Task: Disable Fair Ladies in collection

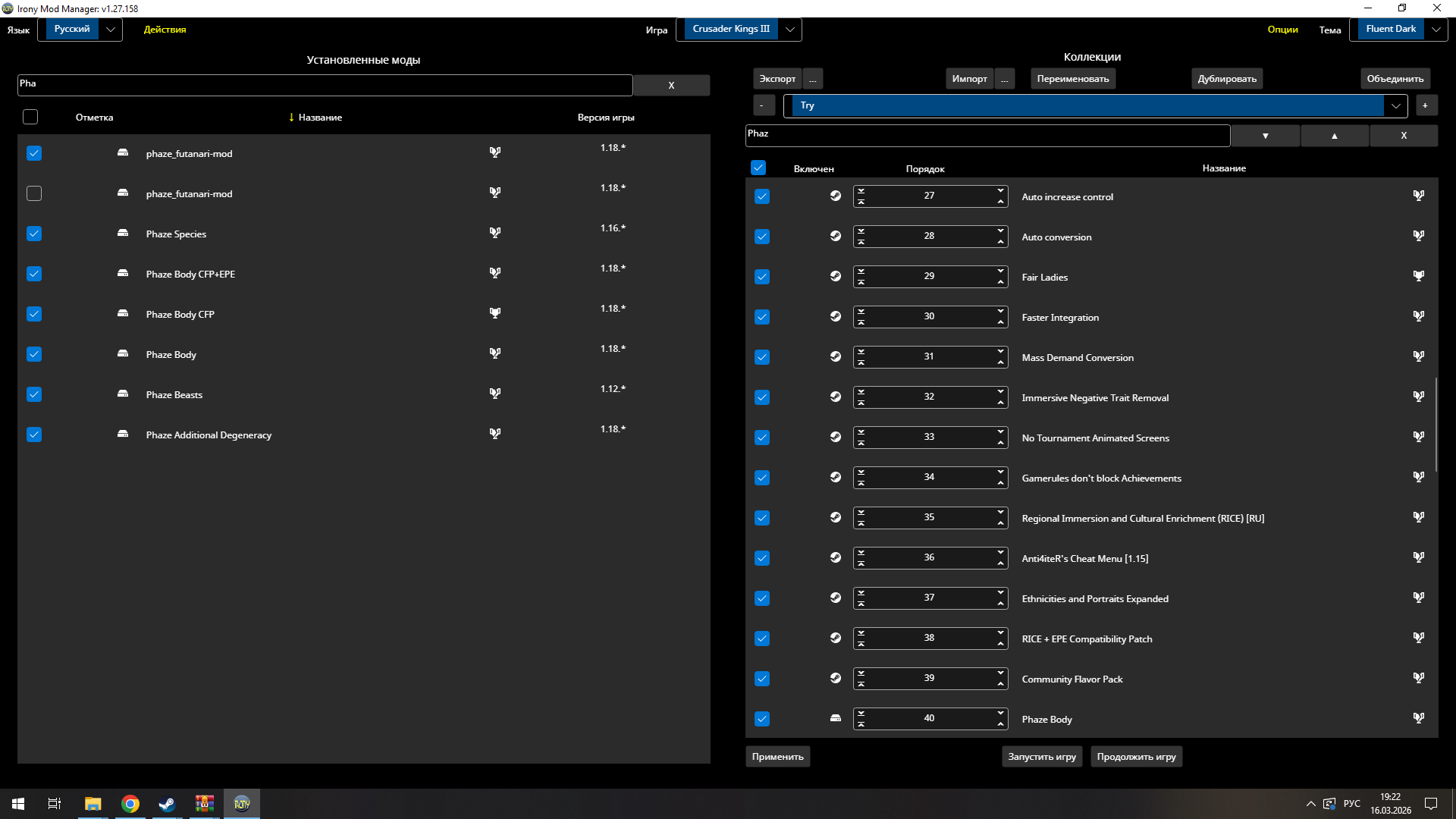Action: 762,277
